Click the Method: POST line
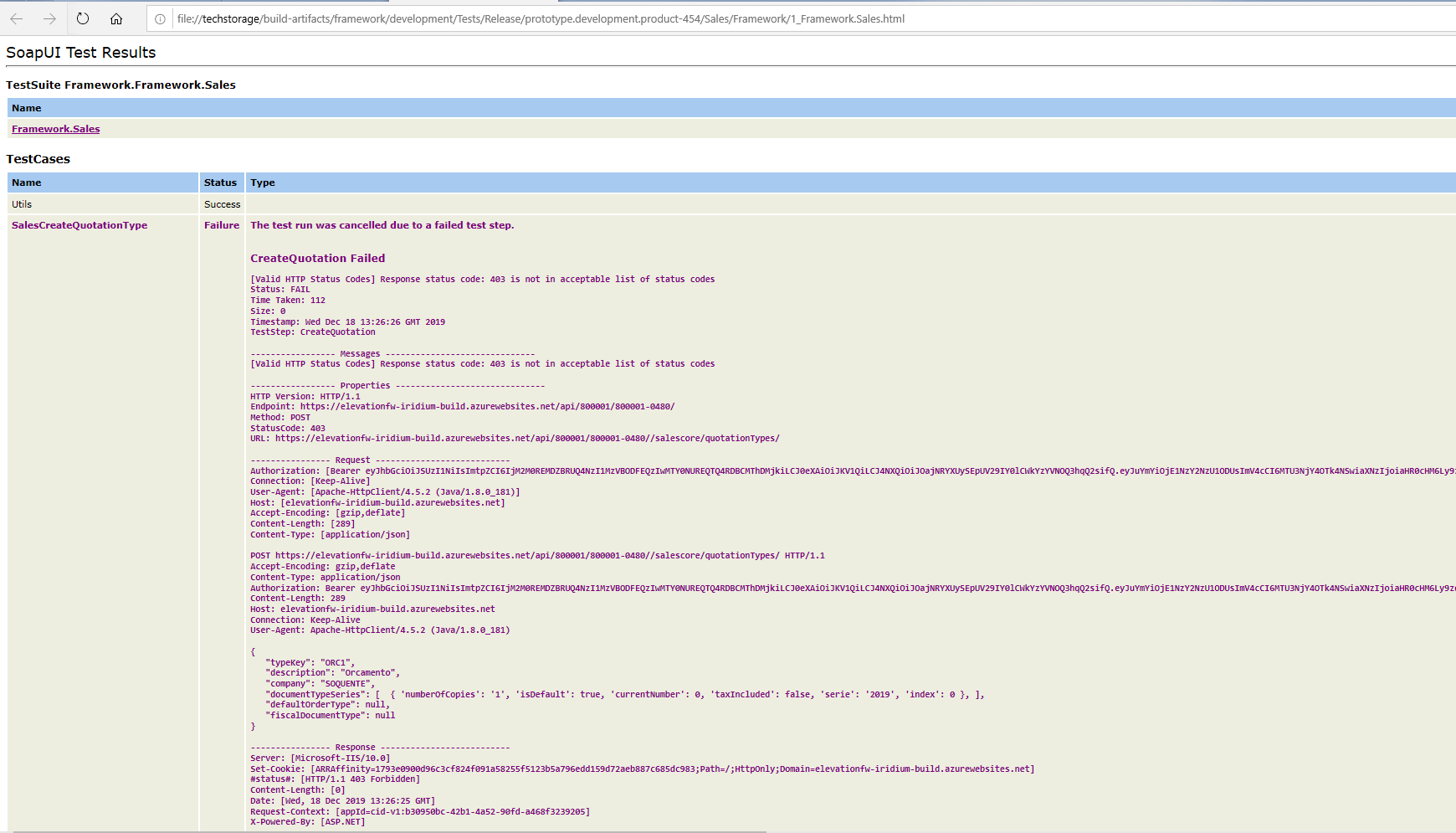The width and height of the screenshot is (1456, 833). coord(280,418)
